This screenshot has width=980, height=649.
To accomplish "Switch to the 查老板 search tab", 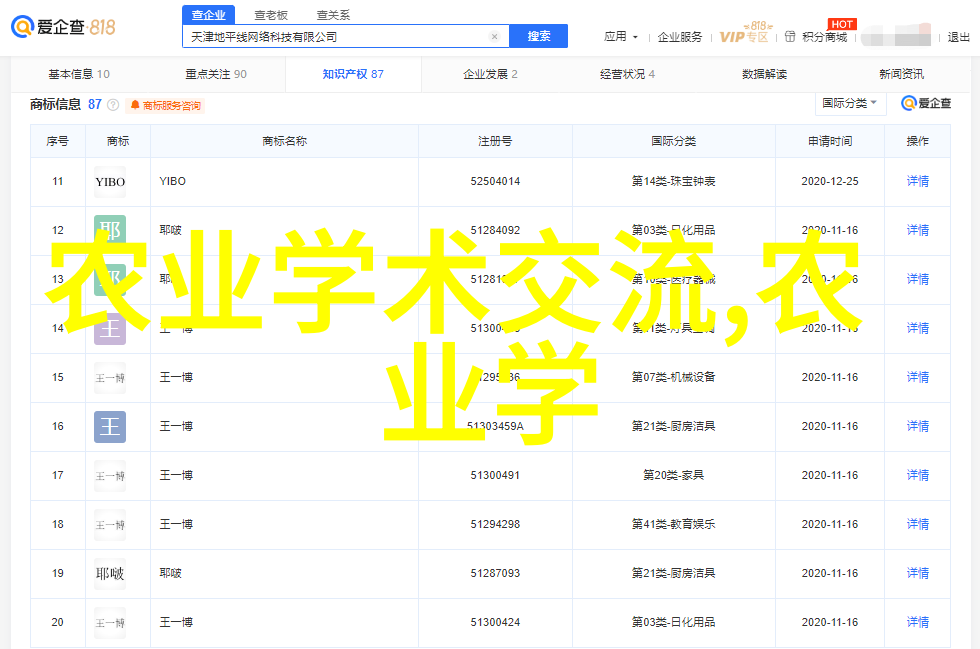I will pyautogui.click(x=271, y=15).
